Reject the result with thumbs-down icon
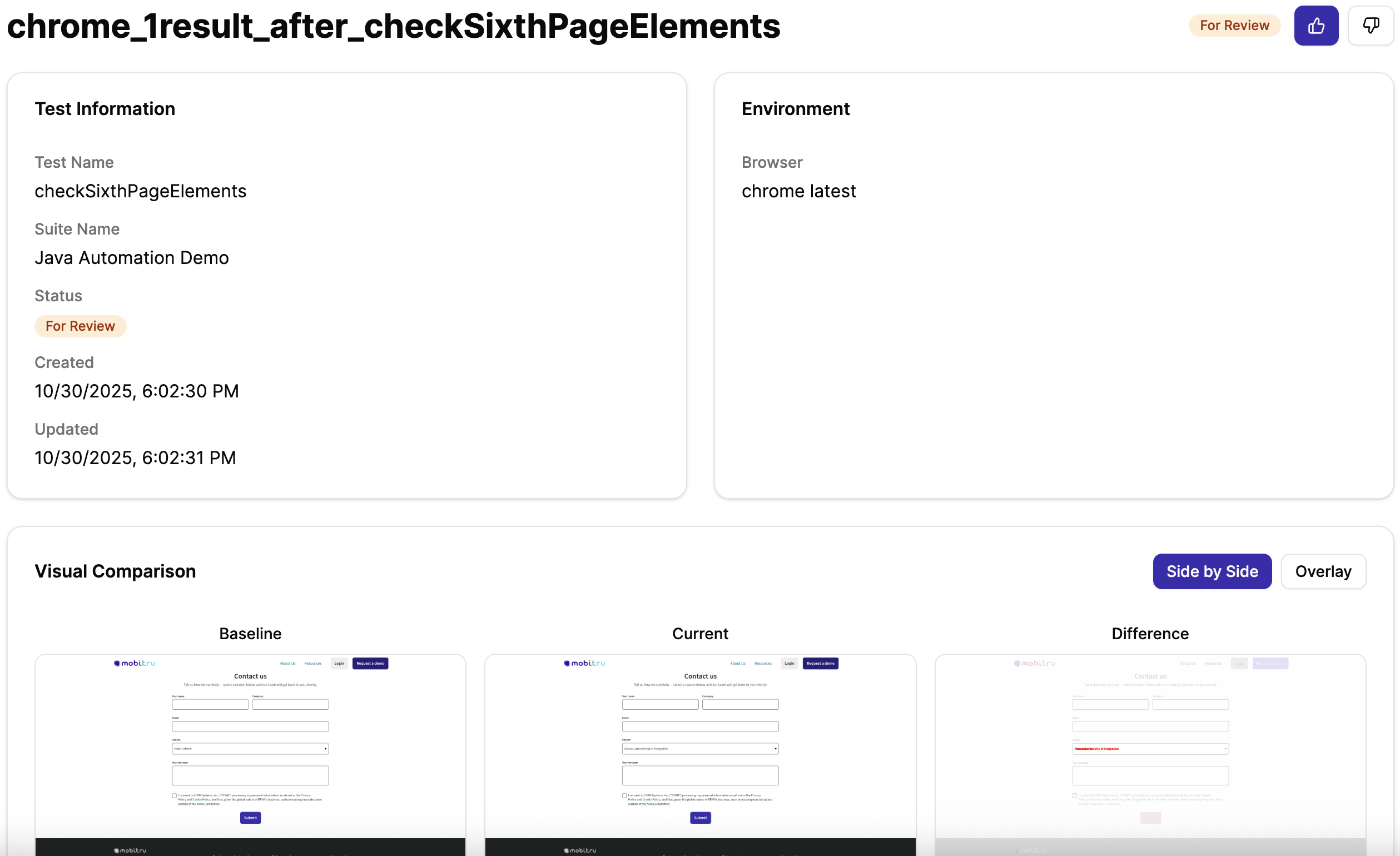 pyautogui.click(x=1370, y=26)
